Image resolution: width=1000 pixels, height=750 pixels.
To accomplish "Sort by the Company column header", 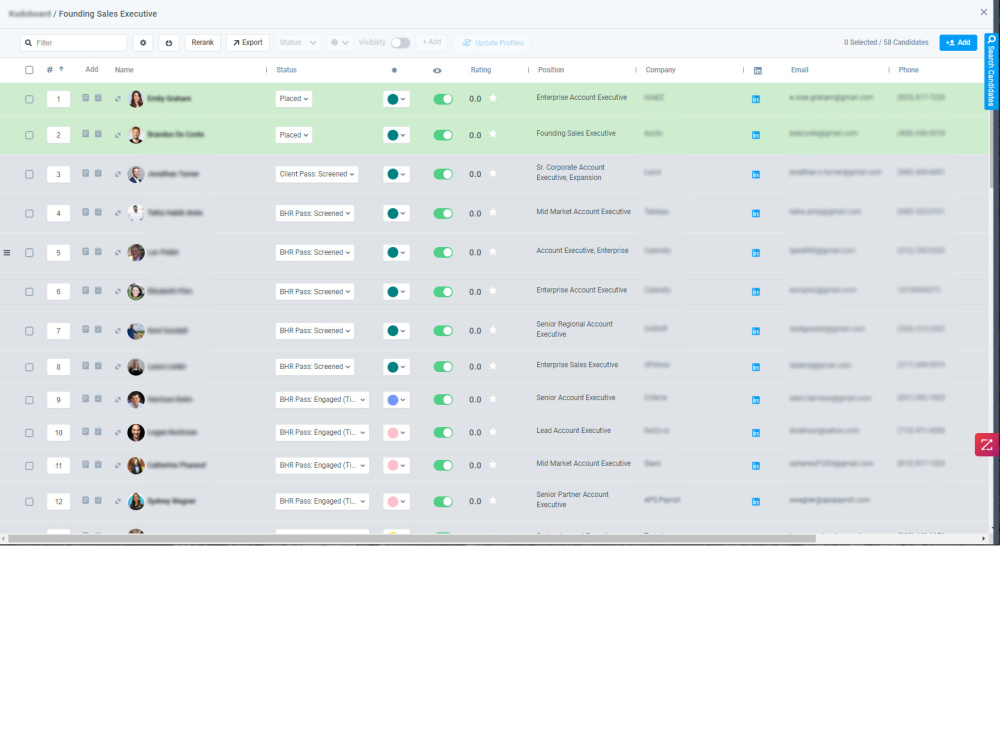I will pos(660,70).
